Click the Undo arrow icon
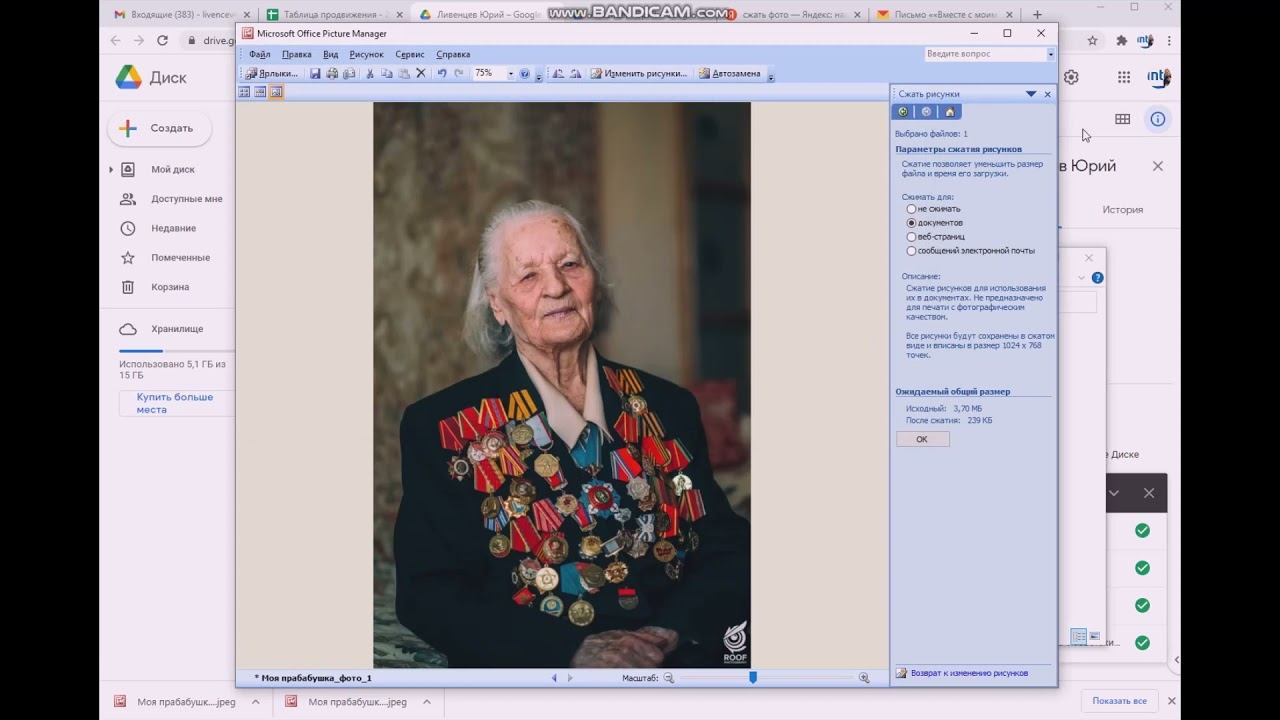Viewport: 1280px width, 720px height. 442,74
